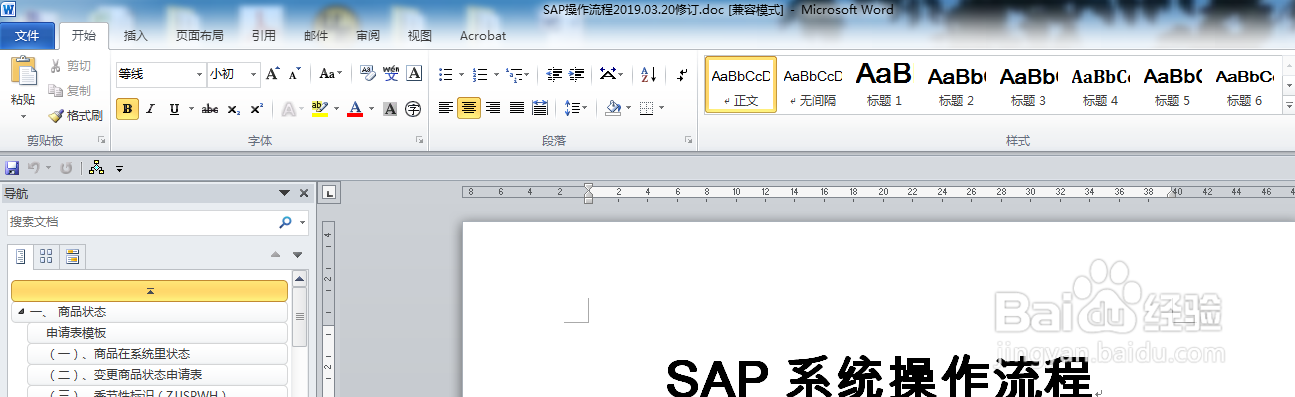Image resolution: width=1295 pixels, height=397 pixels.
Task: Switch to the Acrobat tab
Action: pos(483,35)
